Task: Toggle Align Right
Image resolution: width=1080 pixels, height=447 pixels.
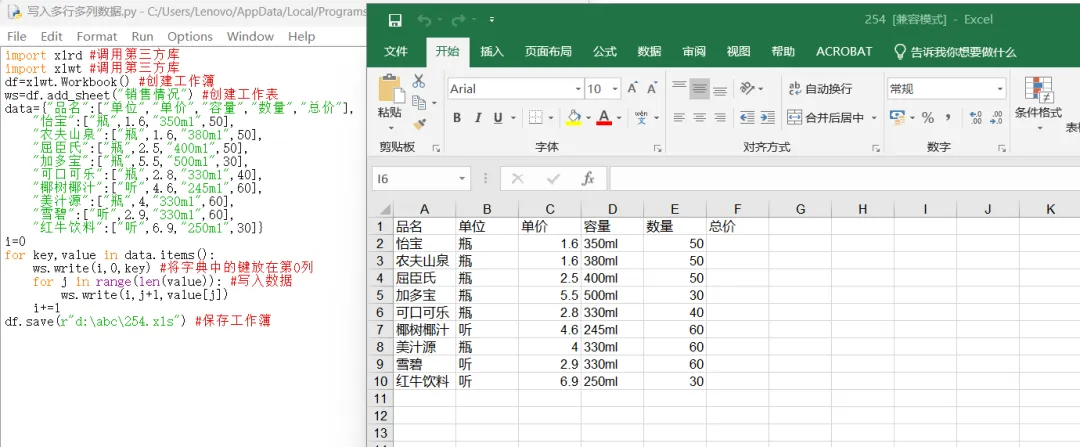Action: pos(720,118)
